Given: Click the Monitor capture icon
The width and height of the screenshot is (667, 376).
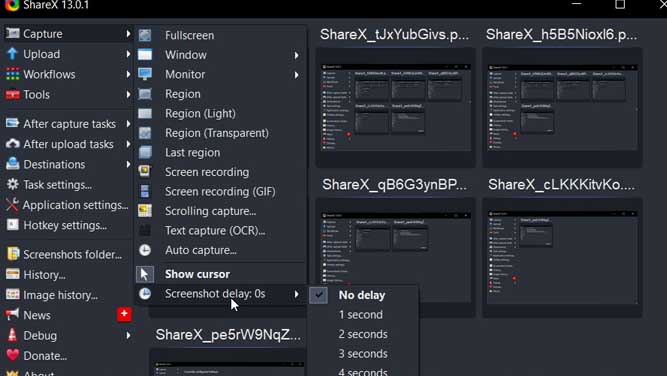Looking at the screenshot, I should (145, 74).
